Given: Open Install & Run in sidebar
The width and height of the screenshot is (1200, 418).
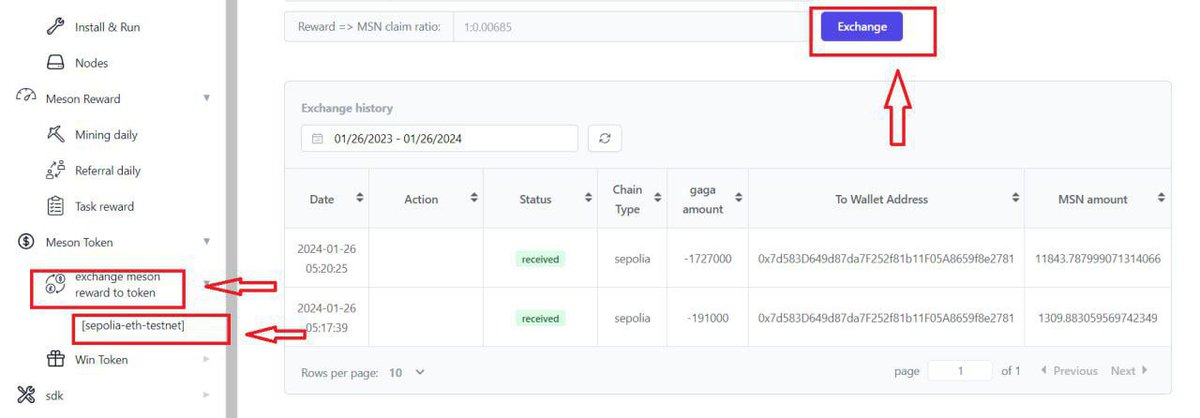Looking at the screenshot, I should click(107, 27).
